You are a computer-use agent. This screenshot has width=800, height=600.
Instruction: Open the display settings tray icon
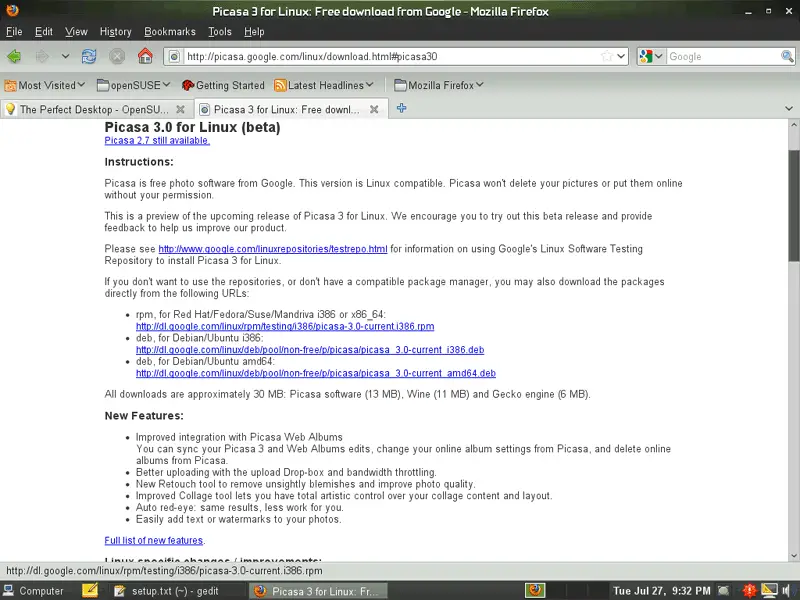coord(769,591)
